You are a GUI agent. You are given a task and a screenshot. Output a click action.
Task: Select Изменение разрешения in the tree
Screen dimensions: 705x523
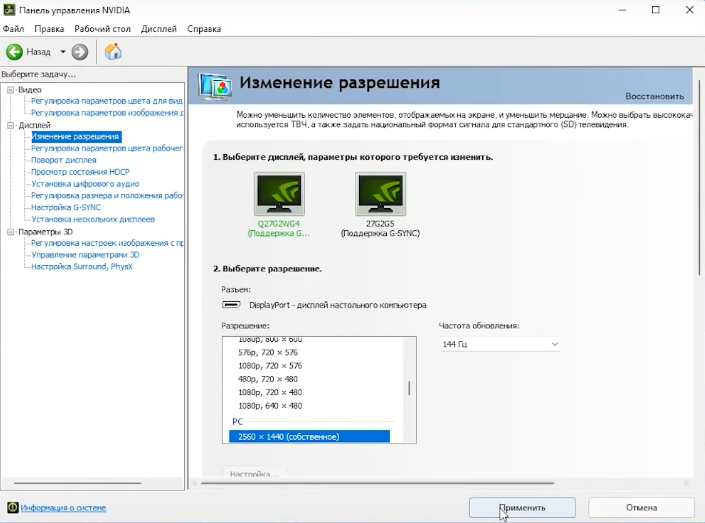pos(76,137)
